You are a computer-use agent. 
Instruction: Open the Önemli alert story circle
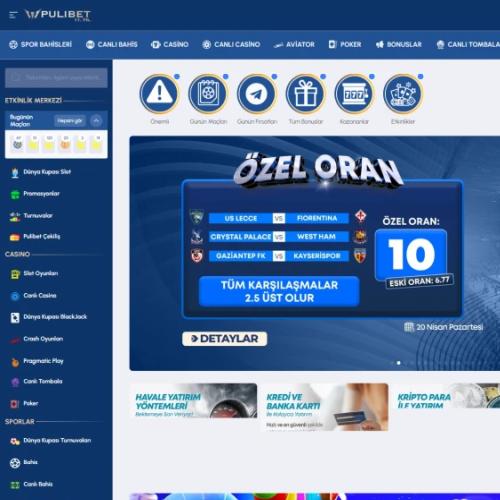[159, 94]
